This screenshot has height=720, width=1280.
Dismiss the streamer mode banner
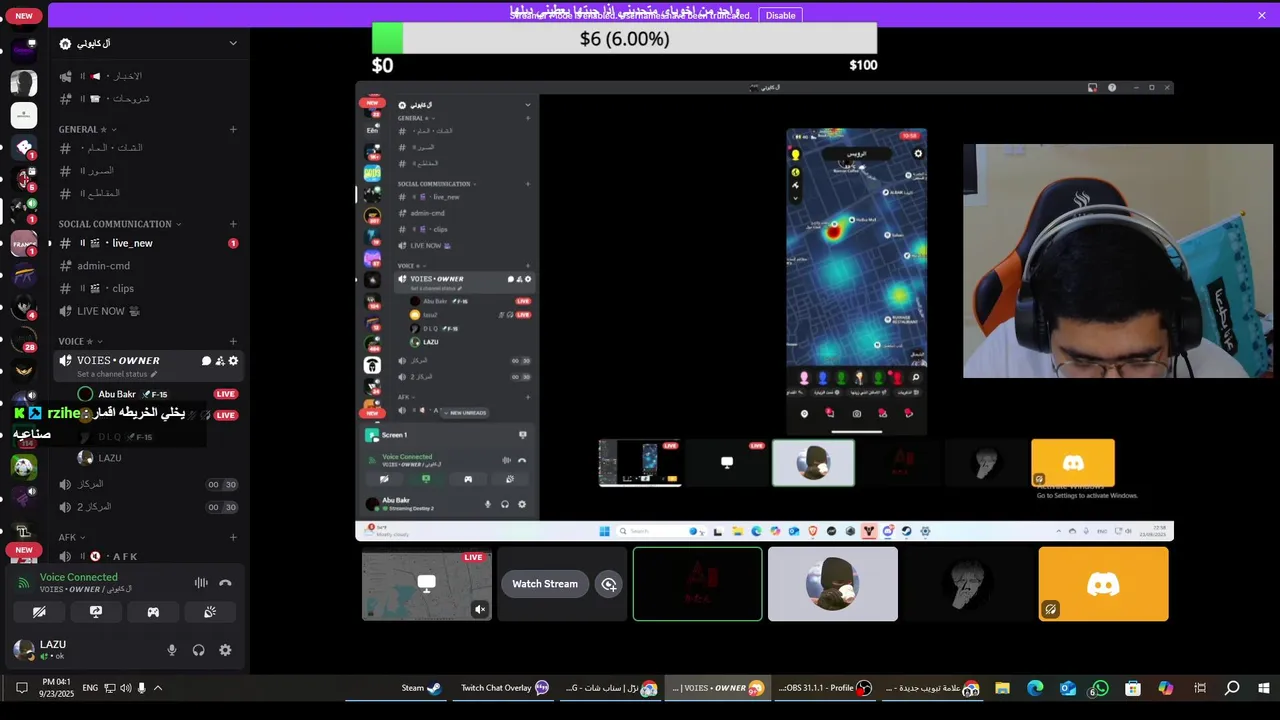pyautogui.click(x=1262, y=15)
